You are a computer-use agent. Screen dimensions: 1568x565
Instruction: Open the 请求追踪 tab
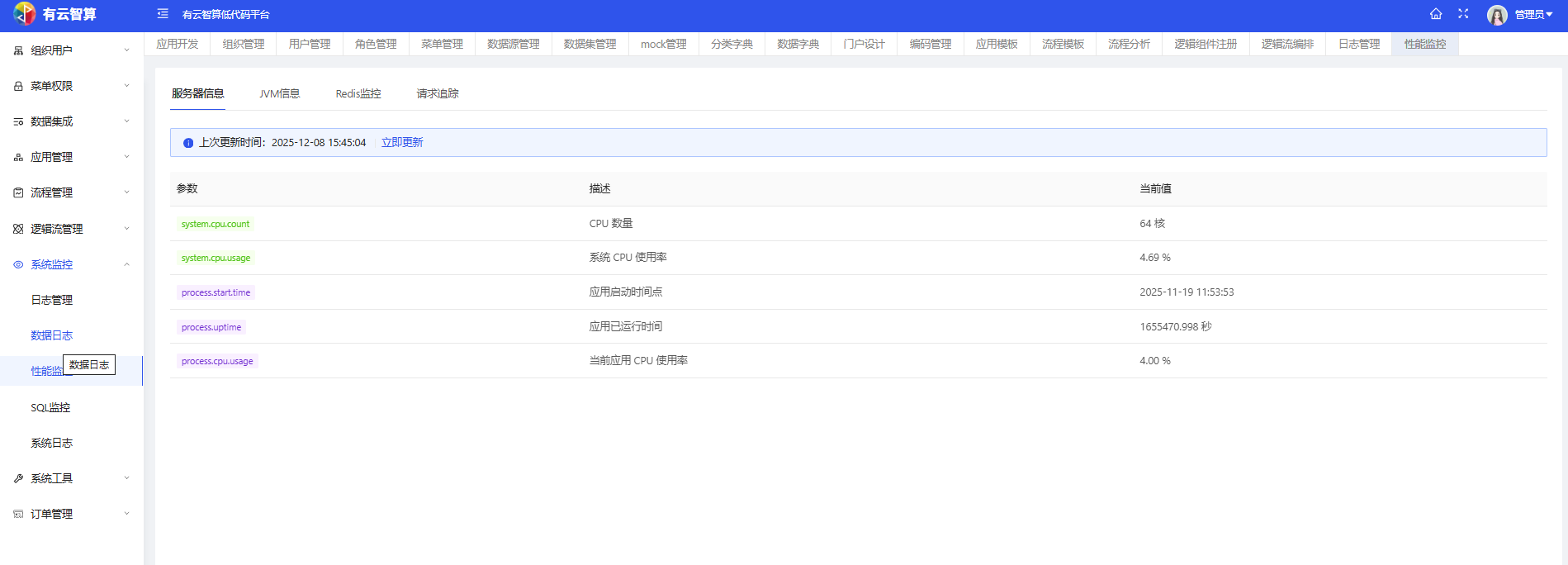pos(438,94)
